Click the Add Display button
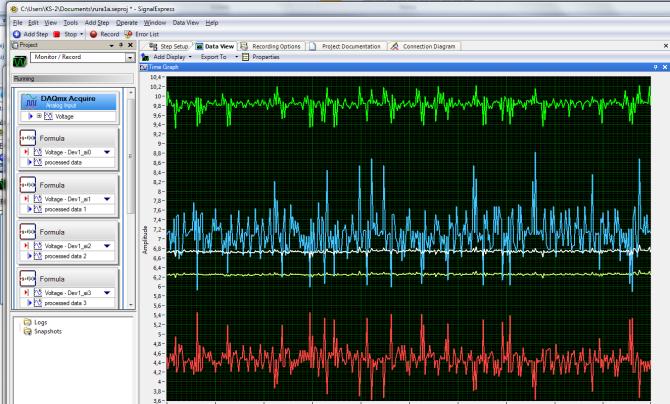This screenshot has width=670, height=404. (x=164, y=57)
